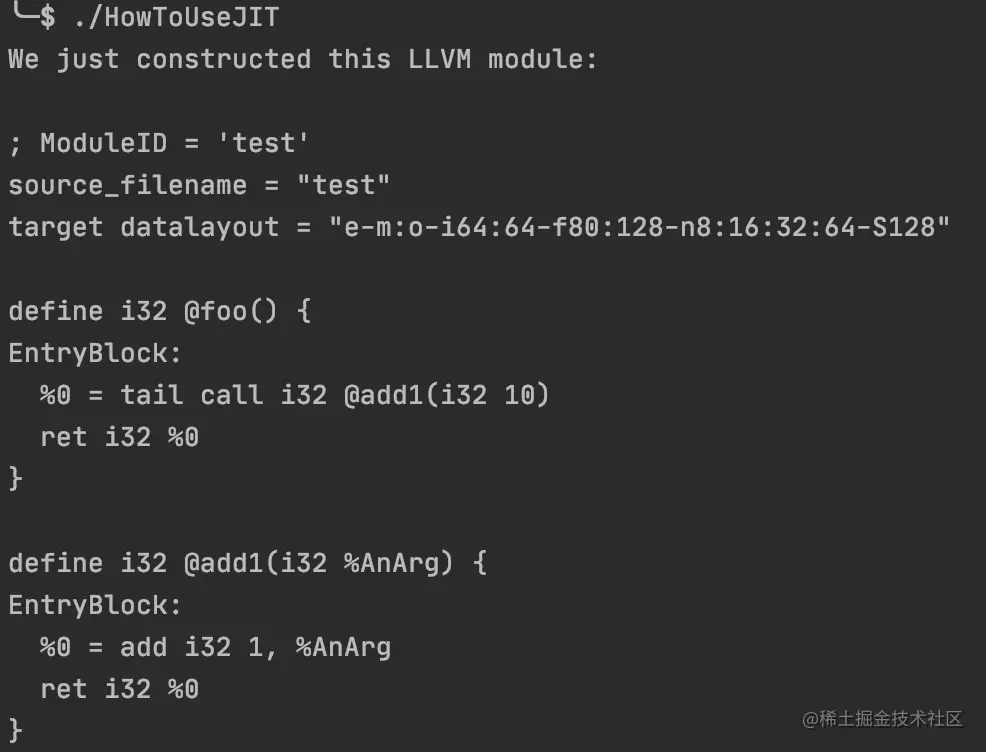Click the first 'ret i32 %0' line
This screenshot has width=986, height=752.
point(119,437)
